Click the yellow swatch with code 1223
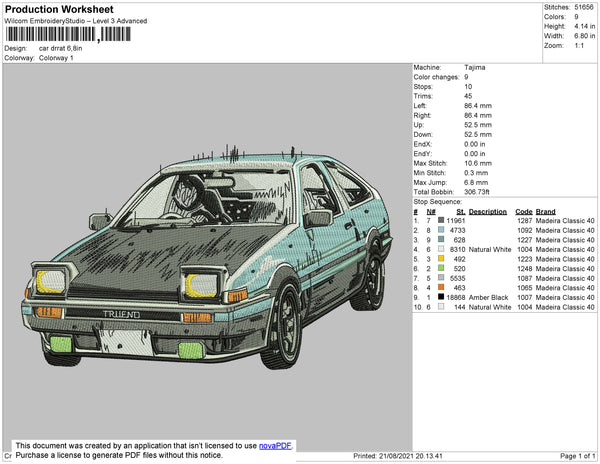Screen dimensions: 600x464 point(441,259)
